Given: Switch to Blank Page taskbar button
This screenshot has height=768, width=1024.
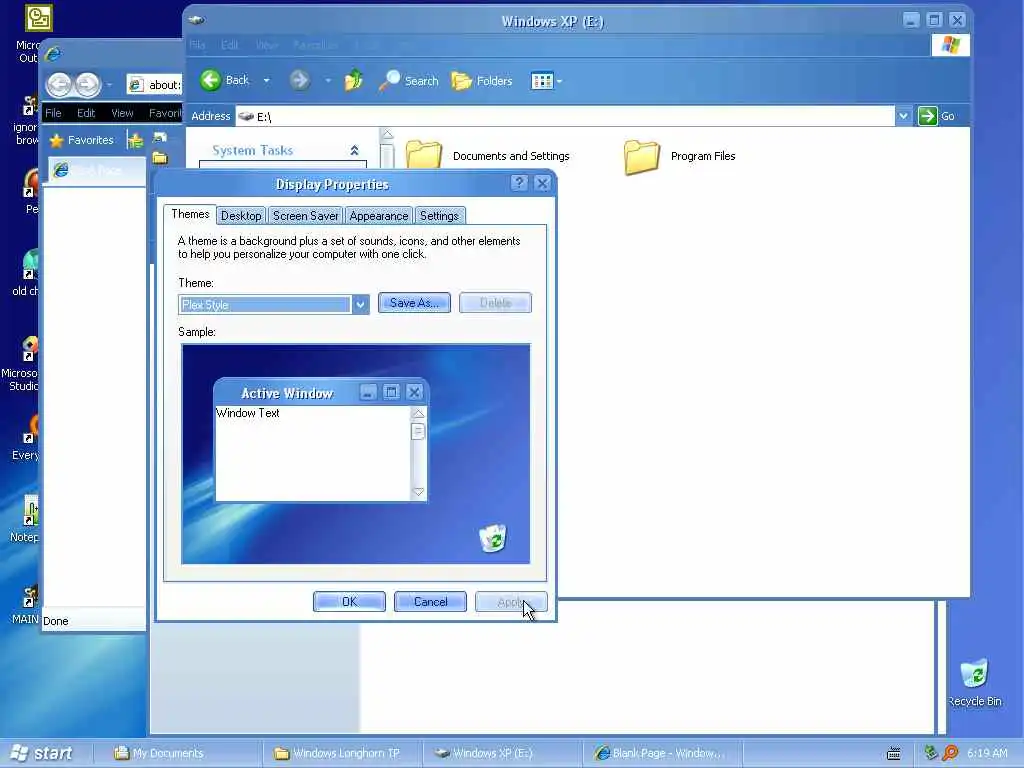Looking at the screenshot, I should pyautogui.click(x=661, y=753).
